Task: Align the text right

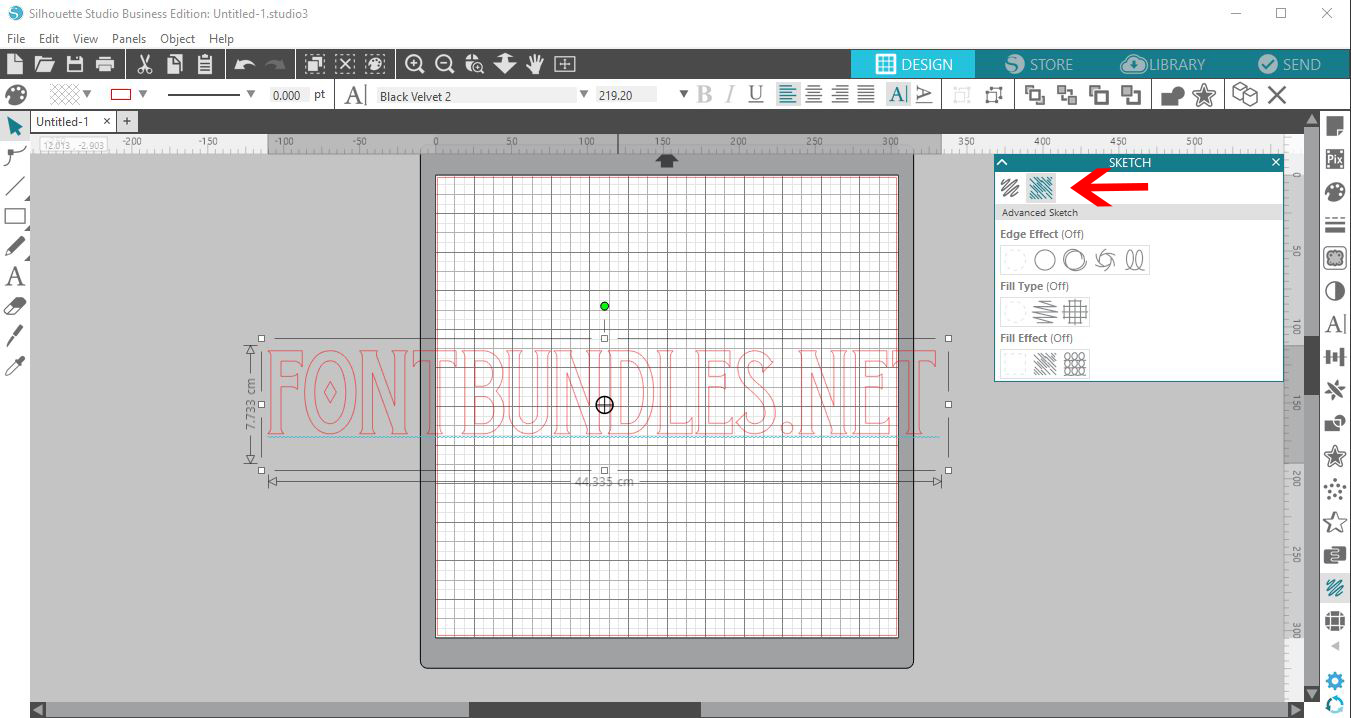Action: coord(840,95)
